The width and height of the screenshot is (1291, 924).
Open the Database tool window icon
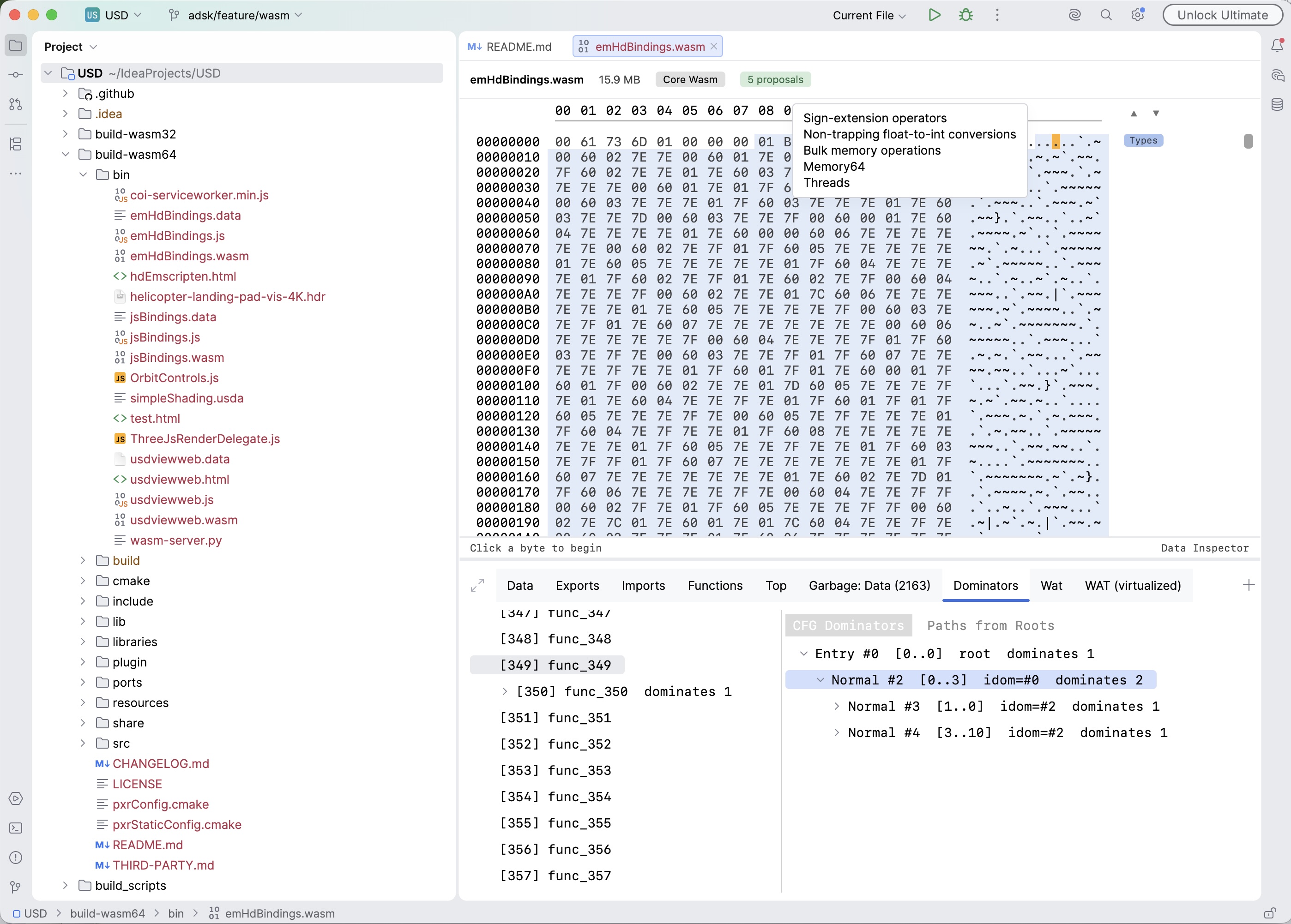[1277, 105]
